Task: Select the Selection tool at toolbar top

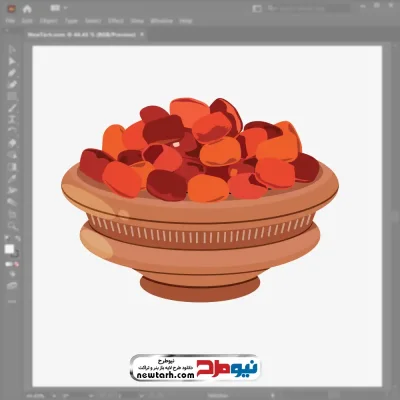Action: click(x=12, y=49)
